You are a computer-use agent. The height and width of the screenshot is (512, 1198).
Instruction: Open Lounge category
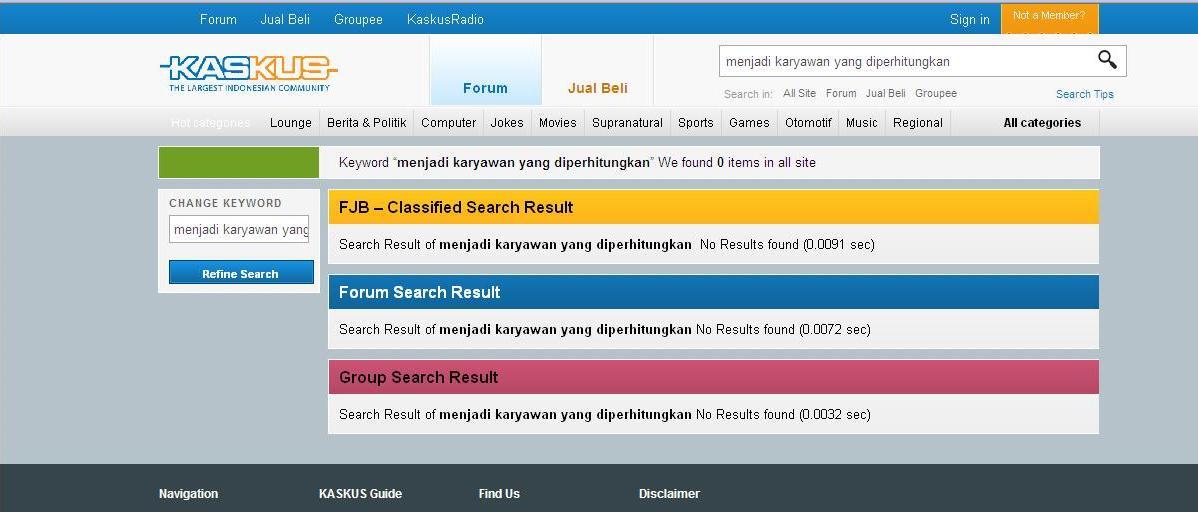pos(290,122)
